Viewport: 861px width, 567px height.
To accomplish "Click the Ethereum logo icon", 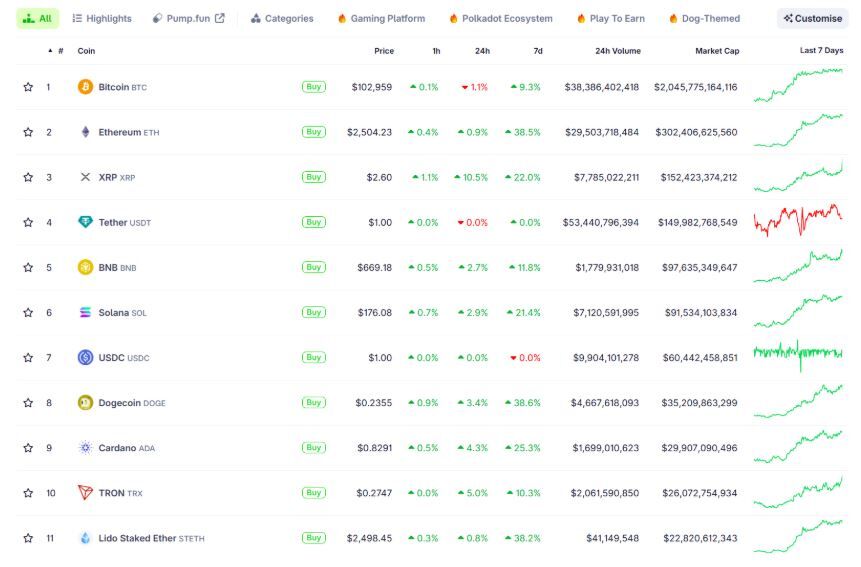I will [x=85, y=132].
